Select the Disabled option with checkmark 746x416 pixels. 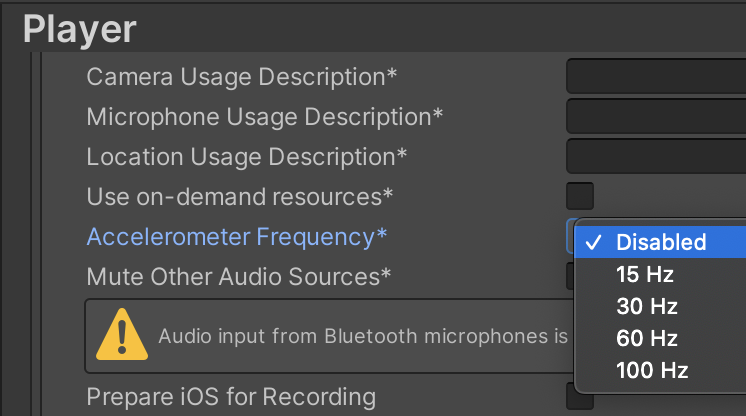coord(660,242)
